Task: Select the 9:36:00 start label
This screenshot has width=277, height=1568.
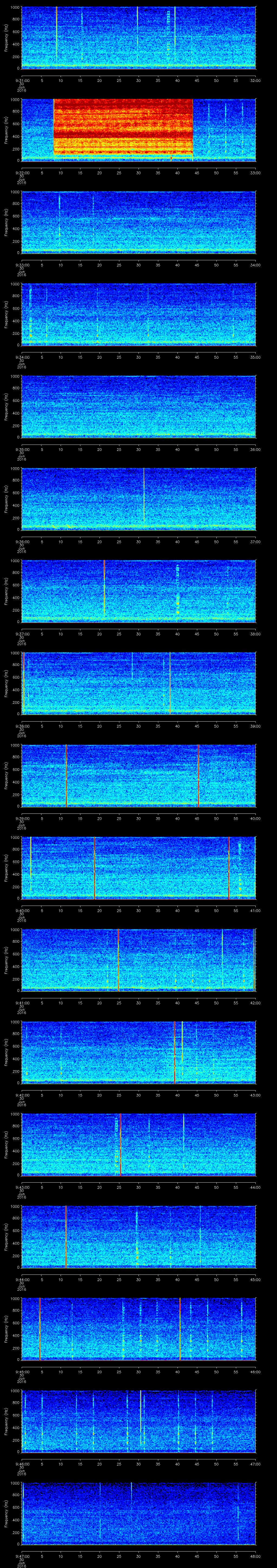Action: (x=22, y=542)
